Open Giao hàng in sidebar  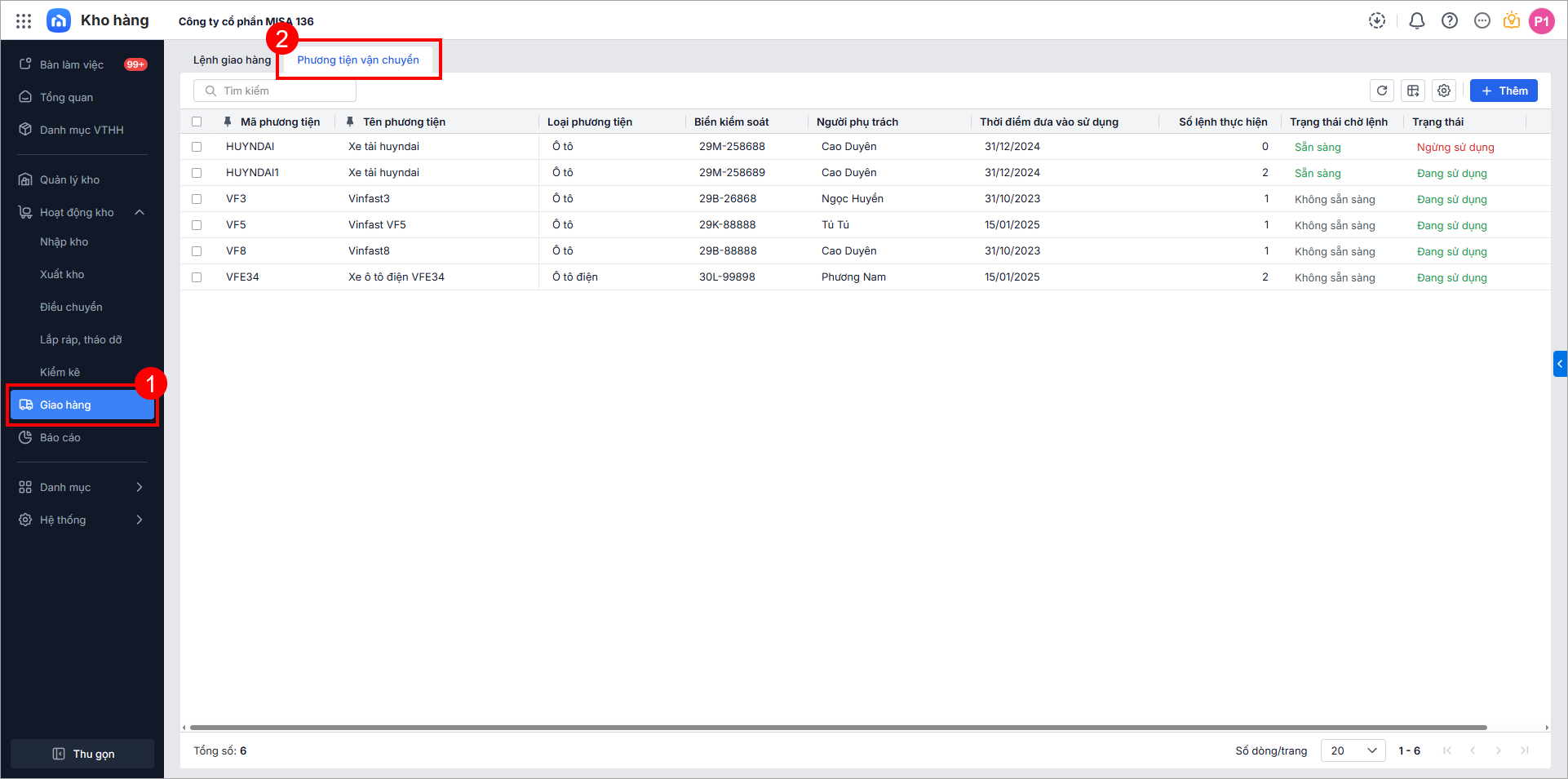tap(82, 405)
